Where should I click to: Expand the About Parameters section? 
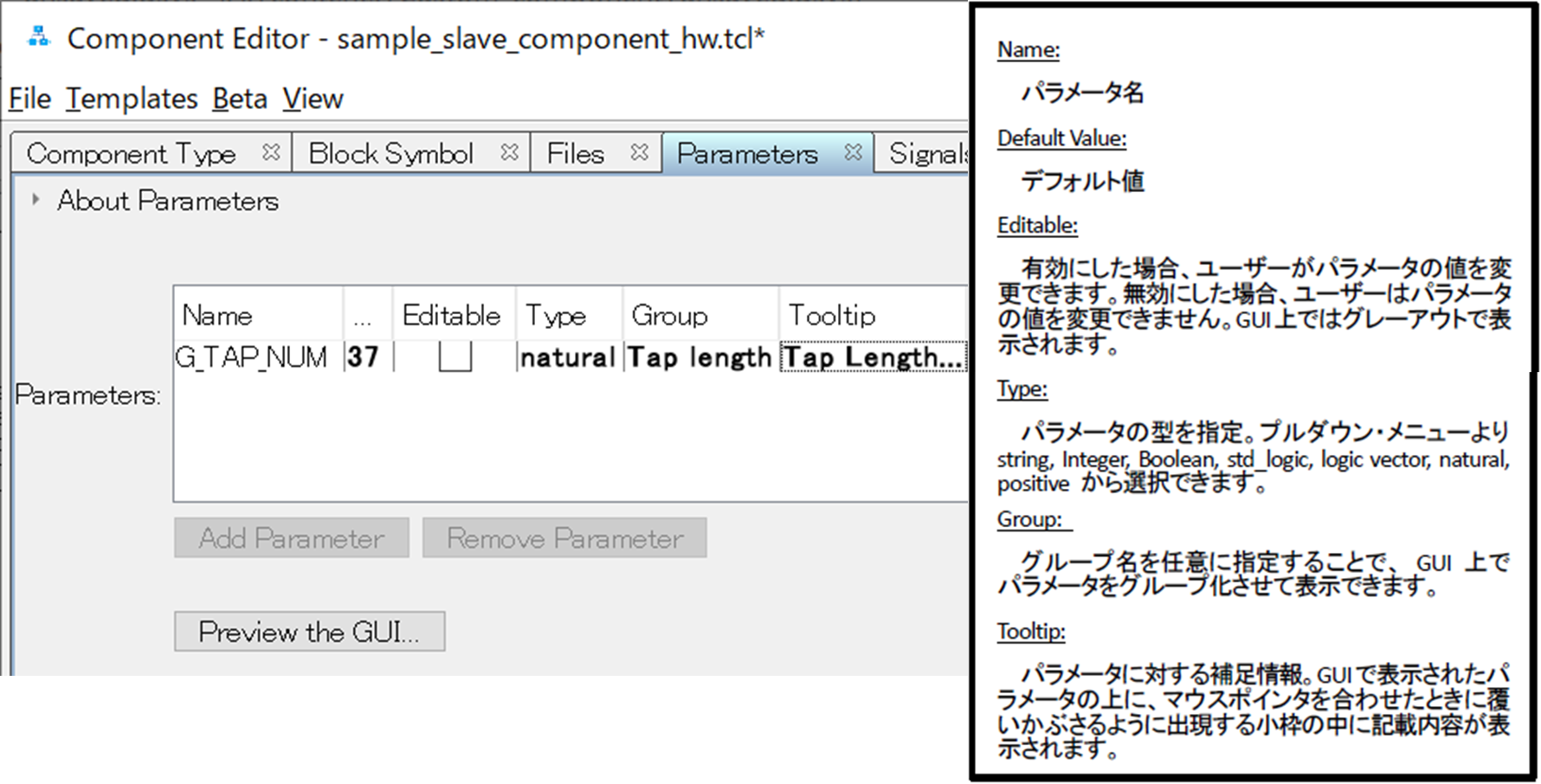point(35,200)
